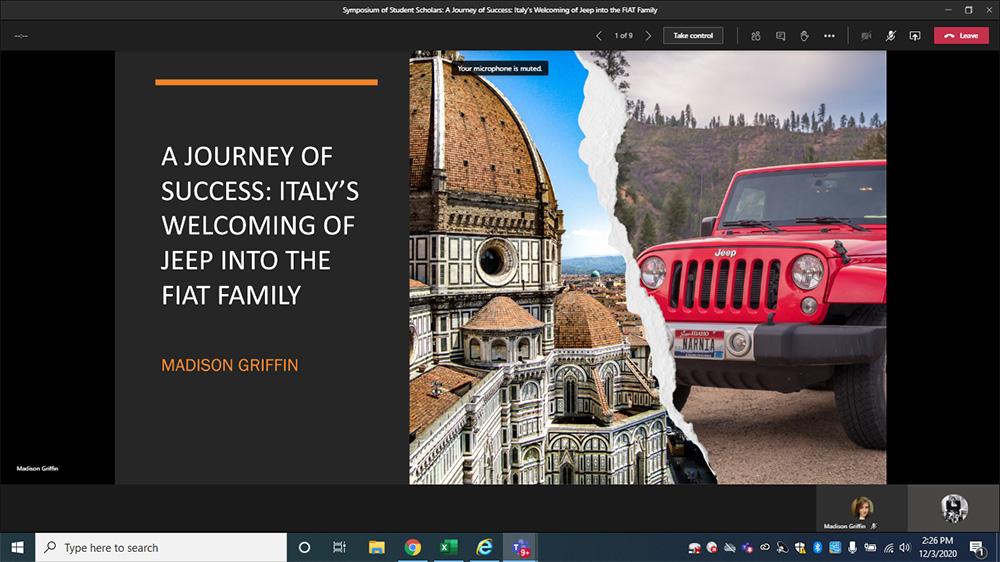Screen dimensions: 1000x562
Task: Go to the previous slide
Action: pyautogui.click(x=599, y=35)
